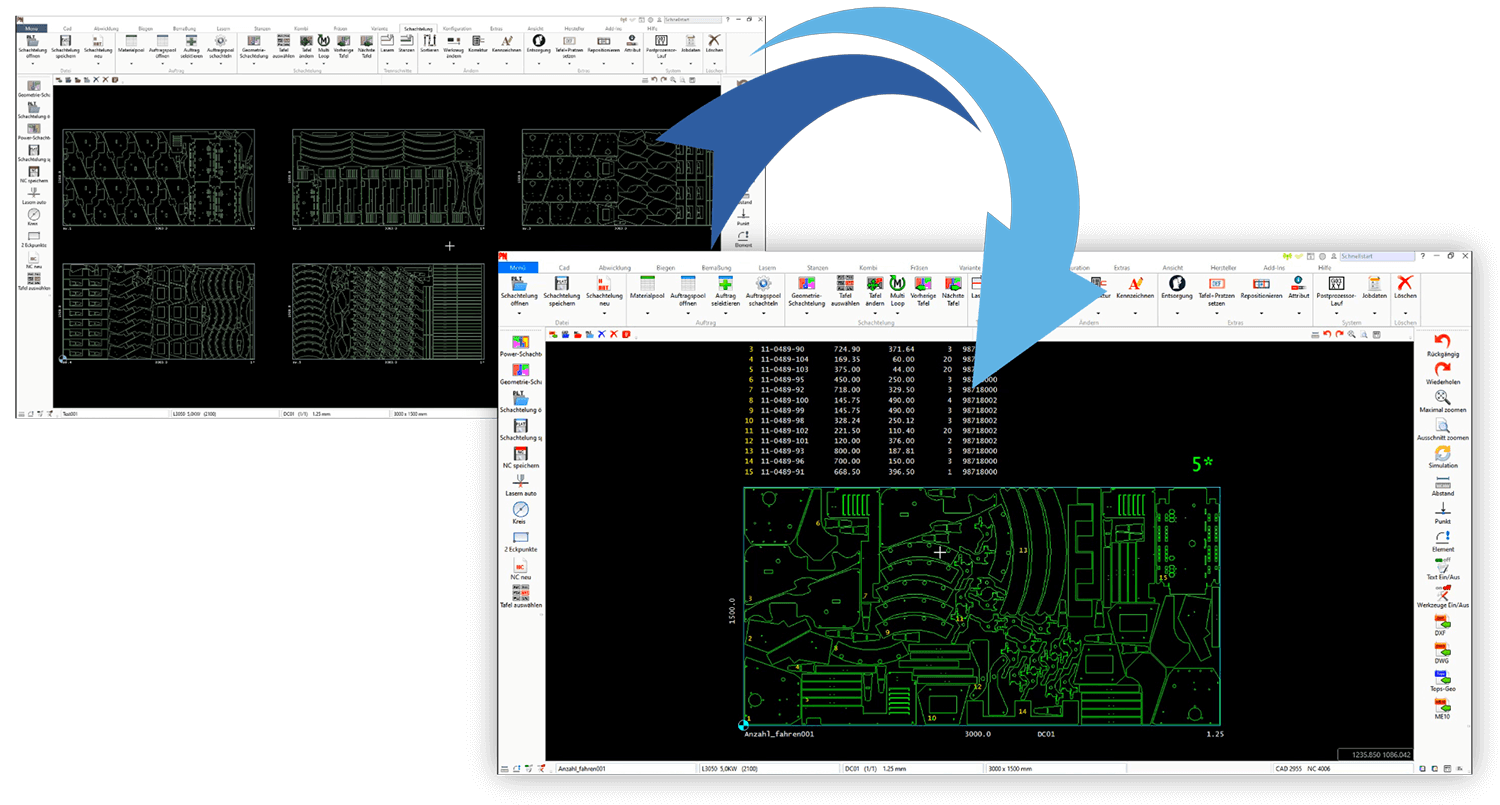Click NC neu in front window sidebar
The height and width of the screenshot is (805, 1500).
(520, 570)
